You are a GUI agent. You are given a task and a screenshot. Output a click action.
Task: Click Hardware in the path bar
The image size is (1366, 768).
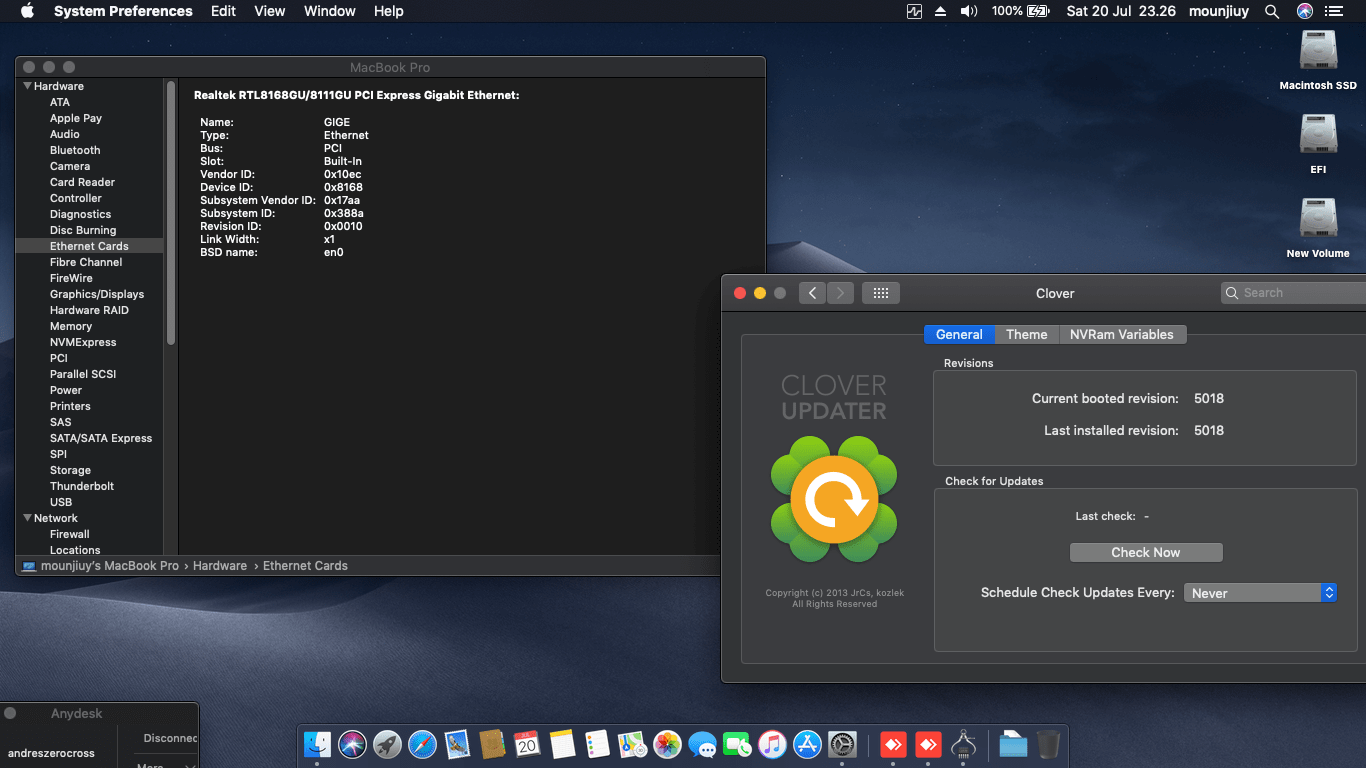(220, 566)
